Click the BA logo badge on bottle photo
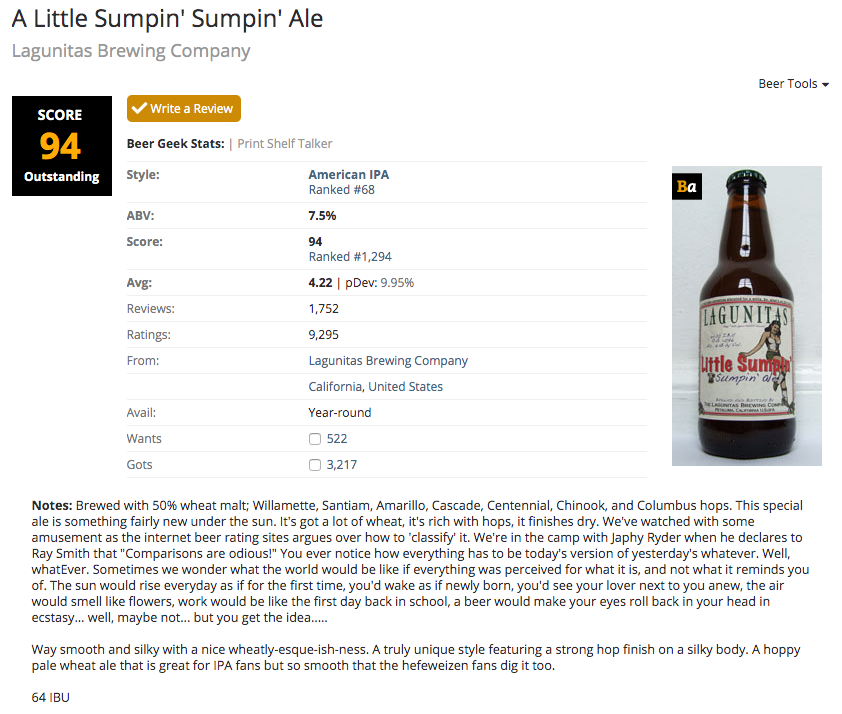This screenshot has height=714, width=842. point(685,187)
